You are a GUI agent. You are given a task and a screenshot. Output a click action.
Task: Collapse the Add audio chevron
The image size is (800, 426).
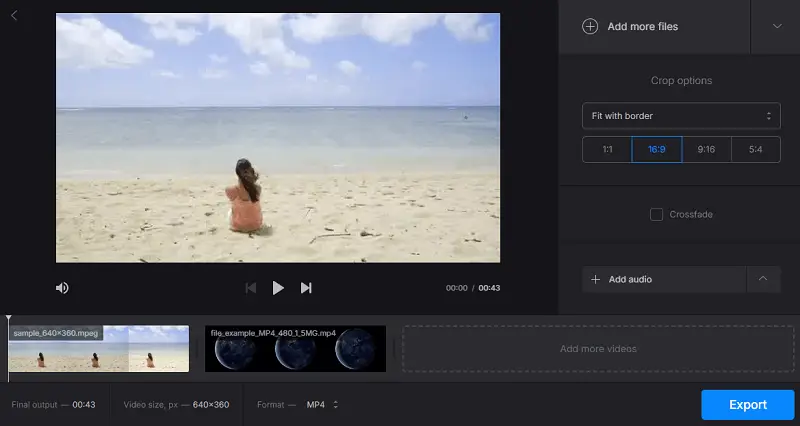[763, 279]
